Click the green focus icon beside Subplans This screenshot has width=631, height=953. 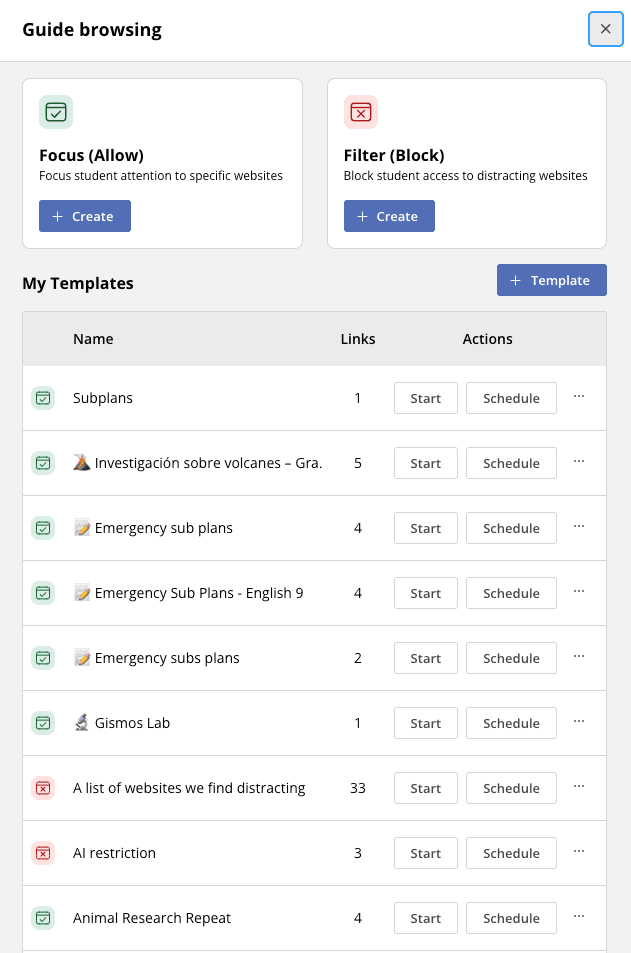click(x=43, y=398)
